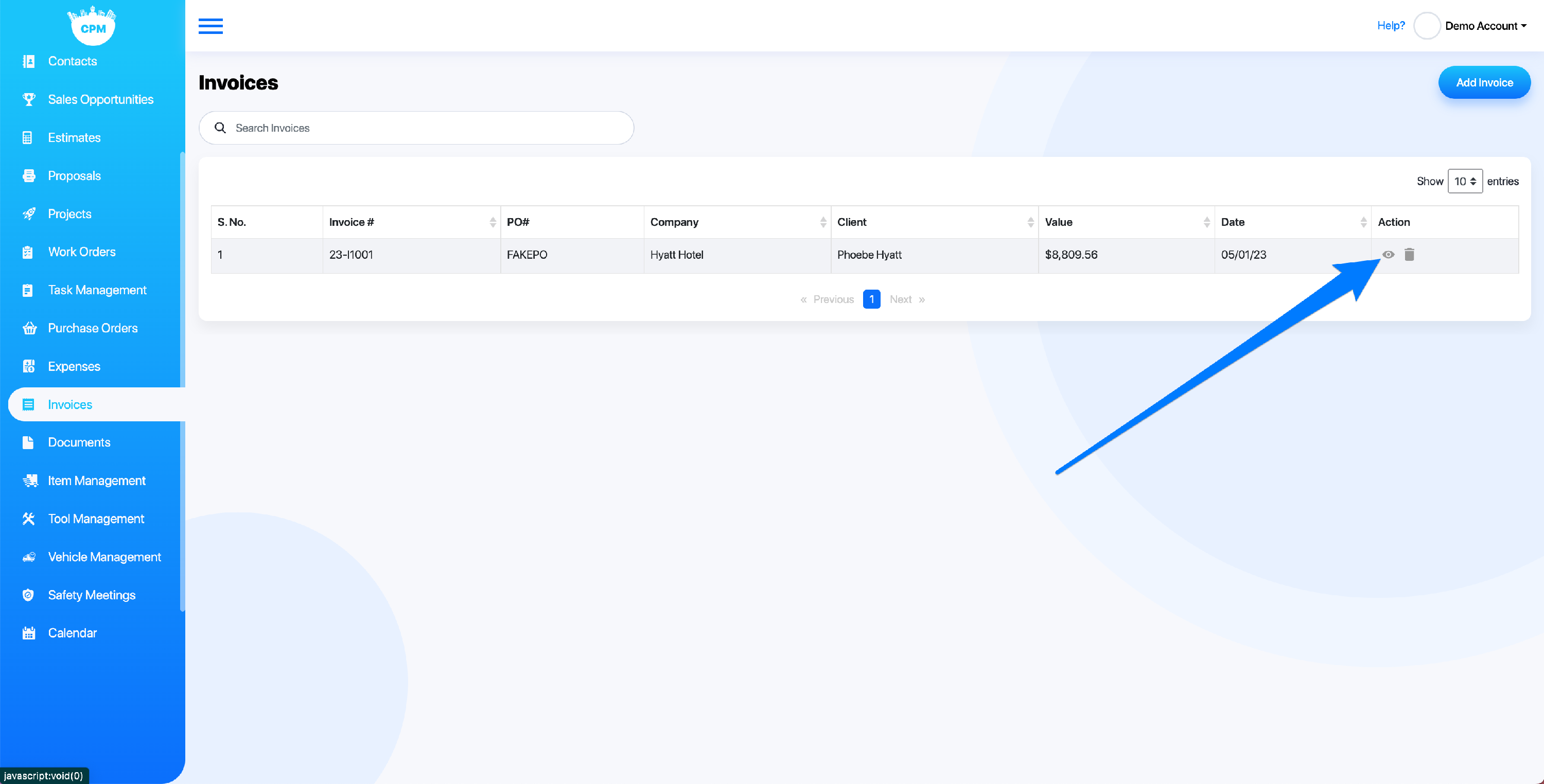The image size is (1544, 784).
Task: Select the active Invoices menu item
Action: coord(97,404)
